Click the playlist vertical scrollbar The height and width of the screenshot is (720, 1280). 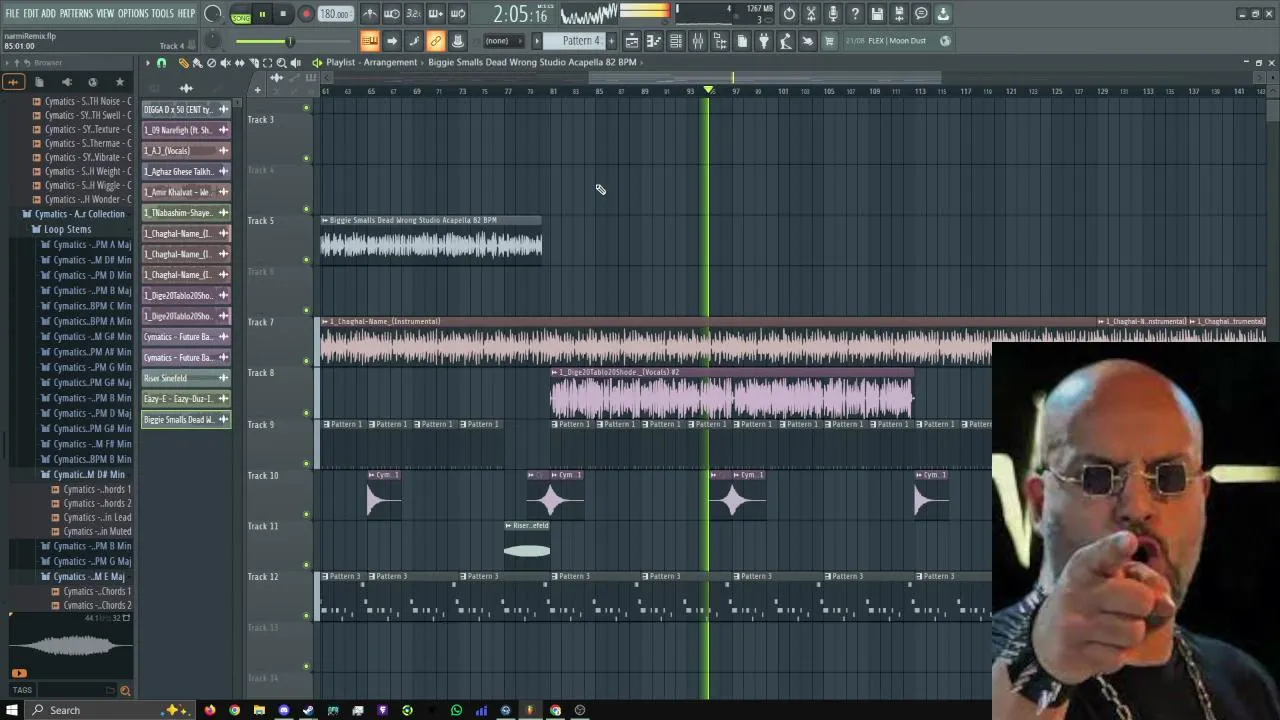click(x=1272, y=110)
